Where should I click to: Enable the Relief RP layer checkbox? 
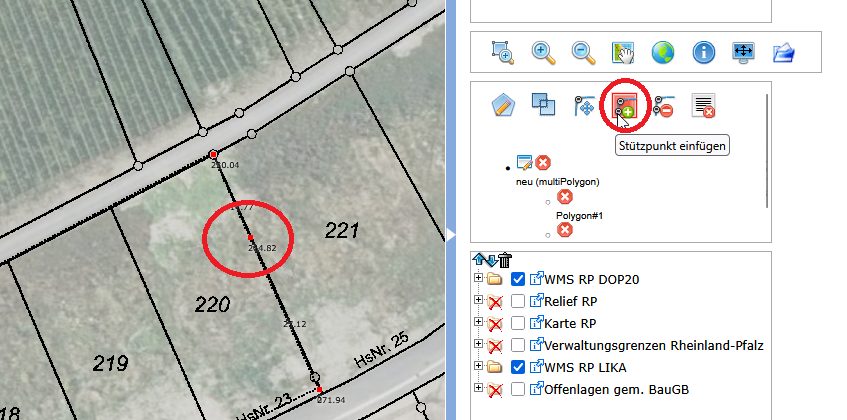point(518,301)
